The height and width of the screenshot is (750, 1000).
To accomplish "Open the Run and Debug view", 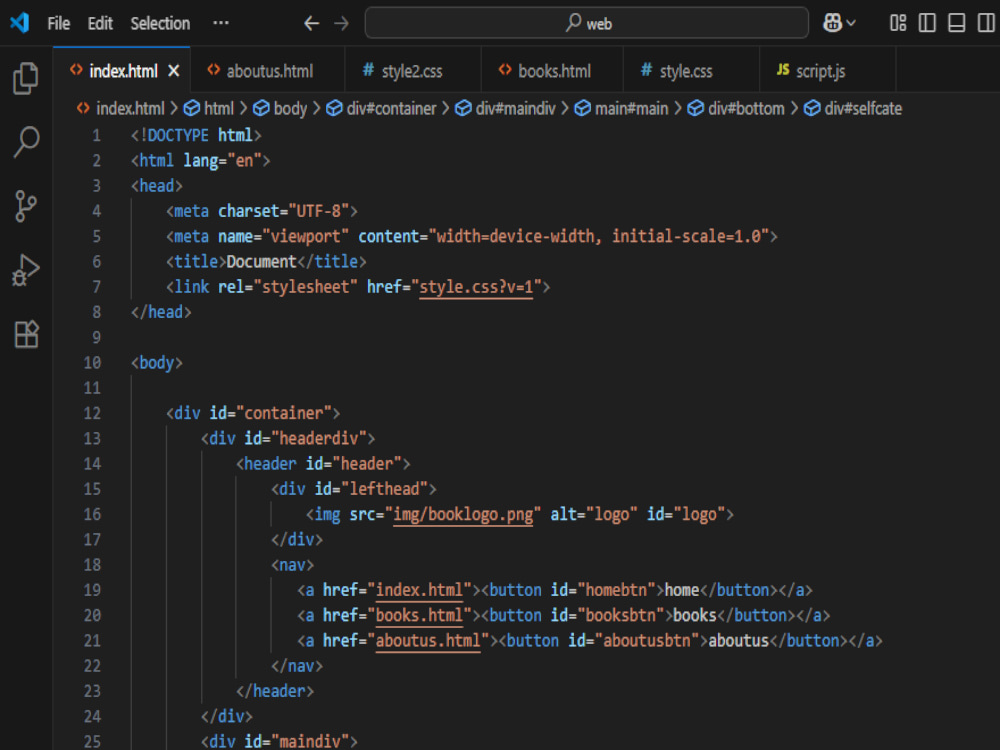I will [26, 270].
